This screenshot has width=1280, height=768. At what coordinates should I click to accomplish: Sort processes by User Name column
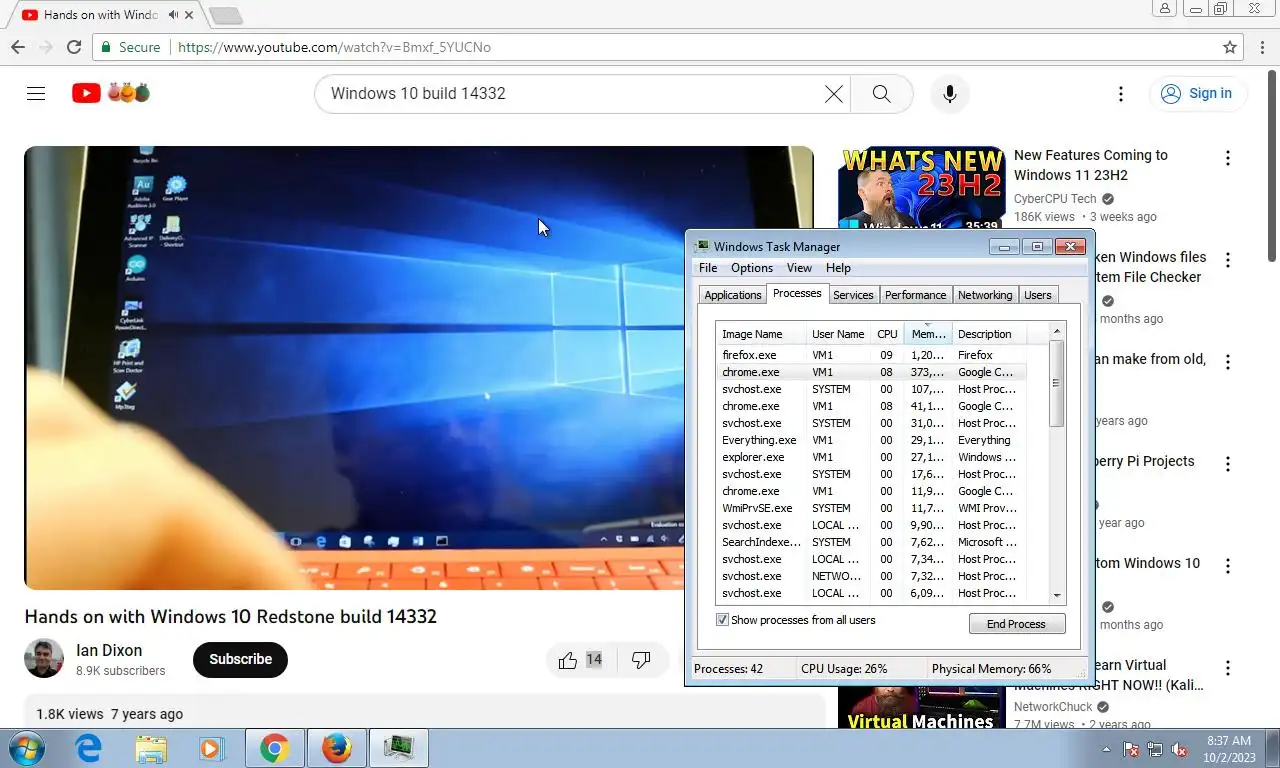click(x=838, y=334)
